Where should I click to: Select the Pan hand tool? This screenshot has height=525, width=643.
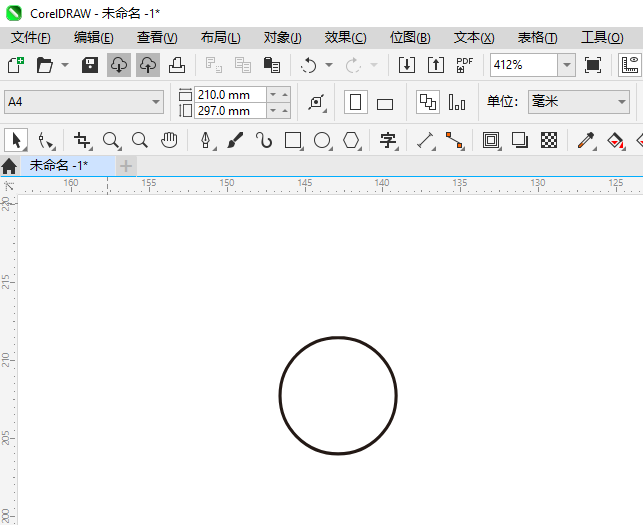coord(169,140)
